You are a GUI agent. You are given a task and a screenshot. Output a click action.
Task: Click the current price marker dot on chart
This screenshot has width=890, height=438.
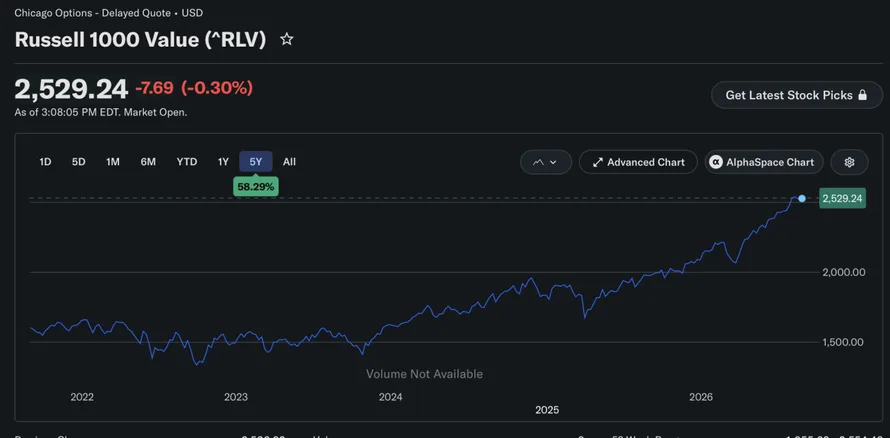pos(801,199)
